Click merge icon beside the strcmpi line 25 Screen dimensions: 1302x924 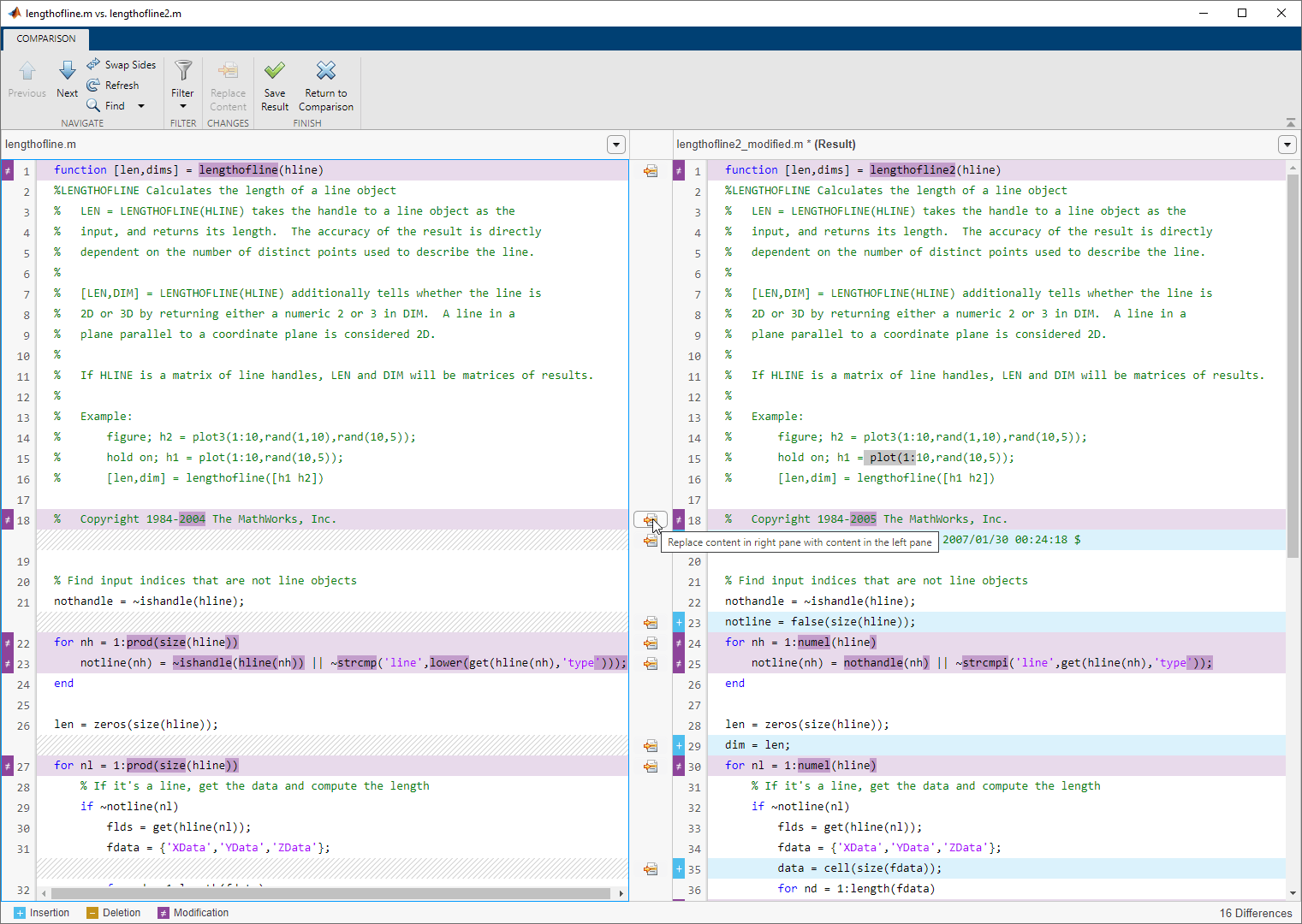coord(651,663)
